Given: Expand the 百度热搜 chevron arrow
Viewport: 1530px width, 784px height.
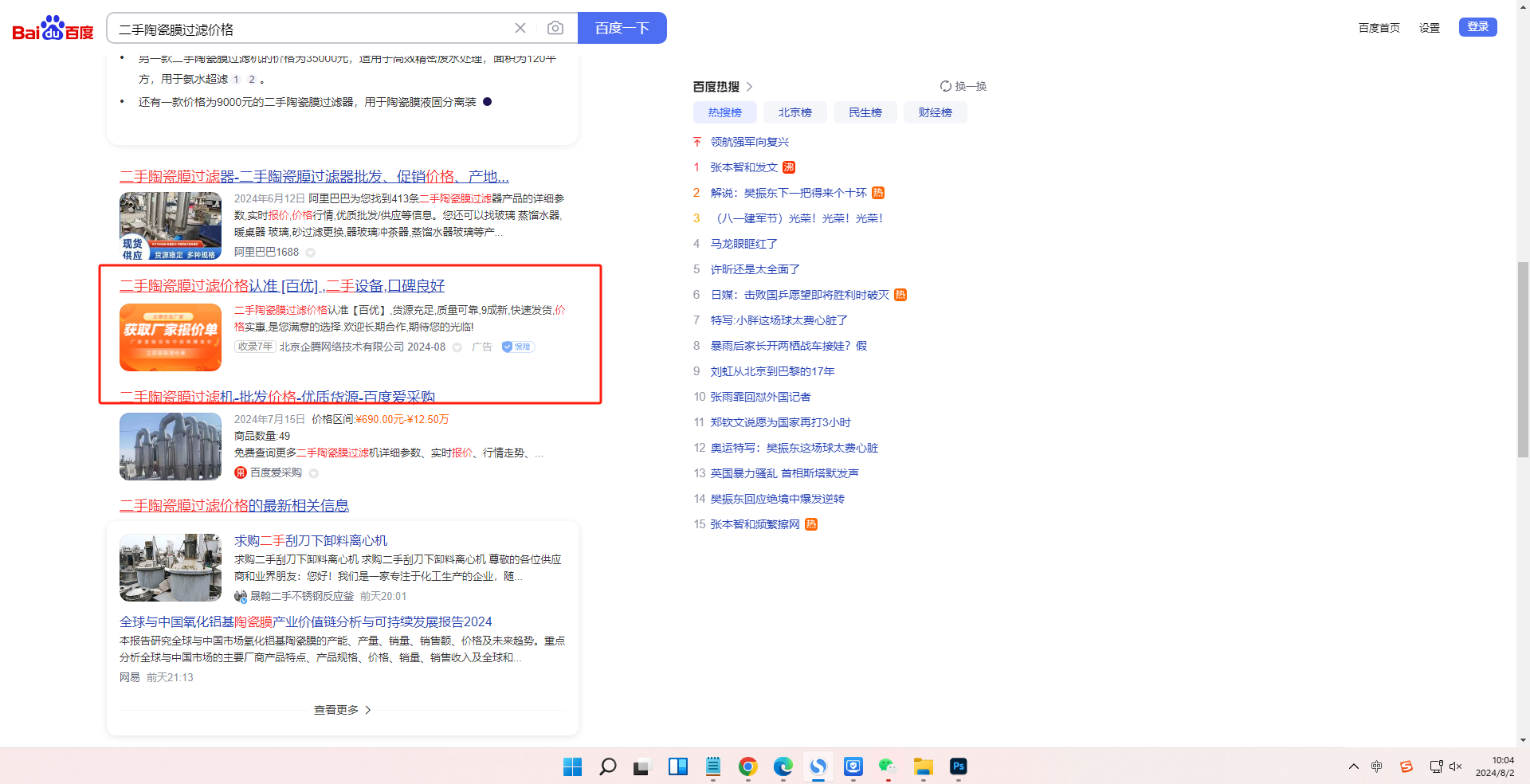Looking at the screenshot, I should [750, 87].
